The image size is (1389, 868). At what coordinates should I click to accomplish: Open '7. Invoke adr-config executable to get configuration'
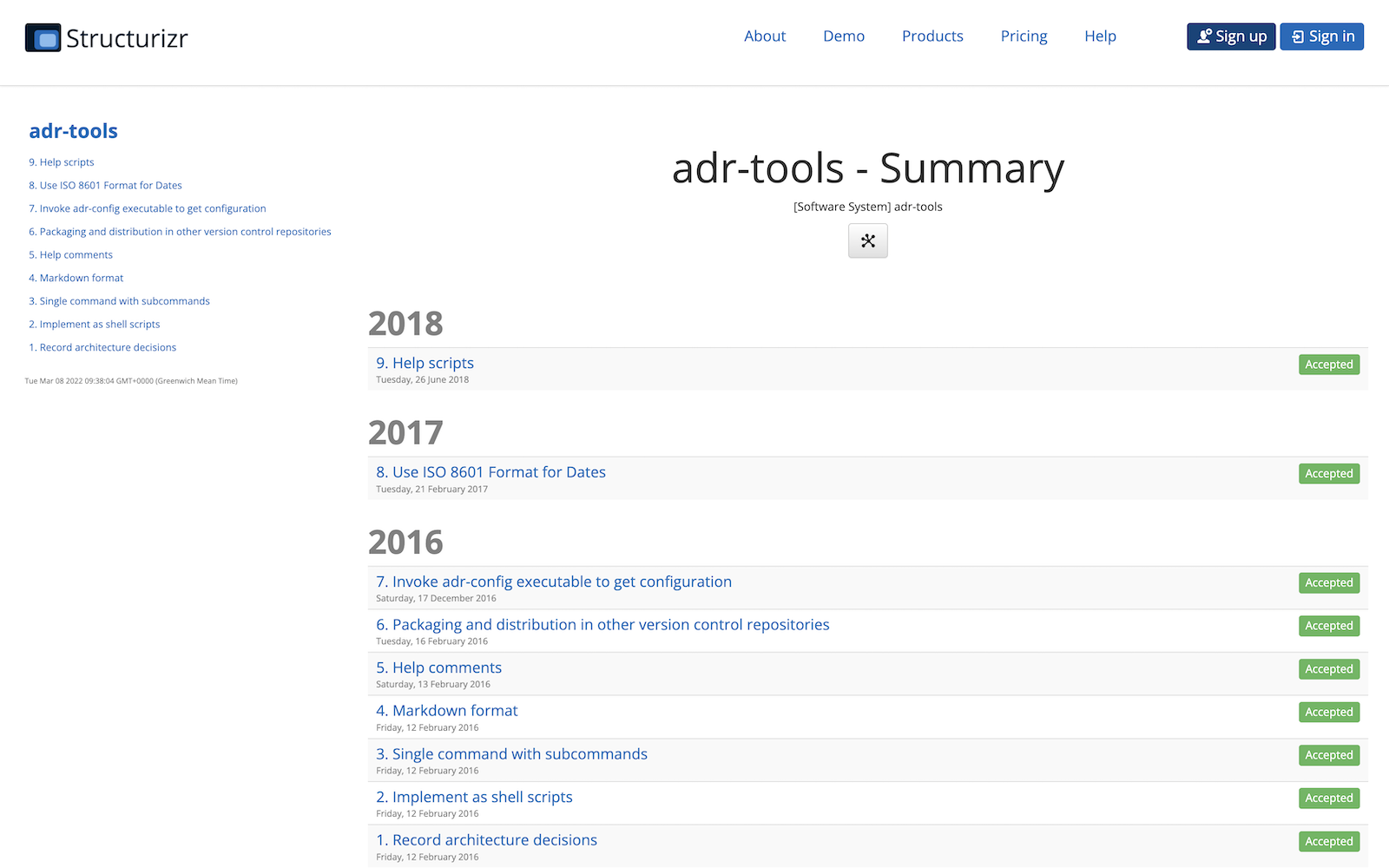click(553, 582)
